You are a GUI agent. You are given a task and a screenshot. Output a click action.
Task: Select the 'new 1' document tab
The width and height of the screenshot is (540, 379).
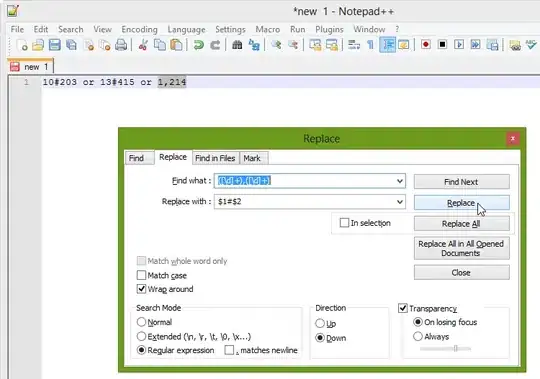tap(30, 66)
